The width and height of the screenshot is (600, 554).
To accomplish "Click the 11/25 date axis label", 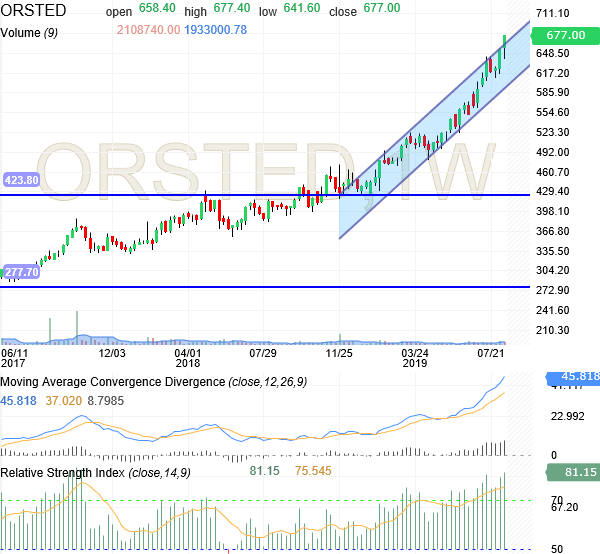I will [x=339, y=353].
